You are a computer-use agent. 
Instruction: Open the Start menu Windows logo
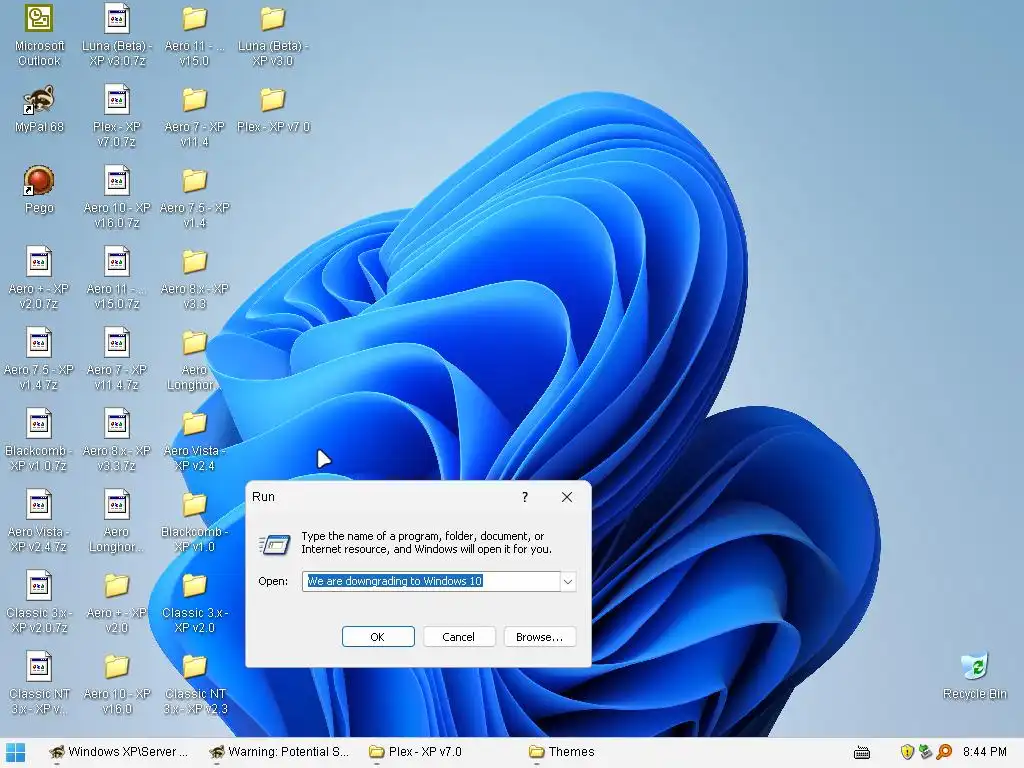pos(15,752)
